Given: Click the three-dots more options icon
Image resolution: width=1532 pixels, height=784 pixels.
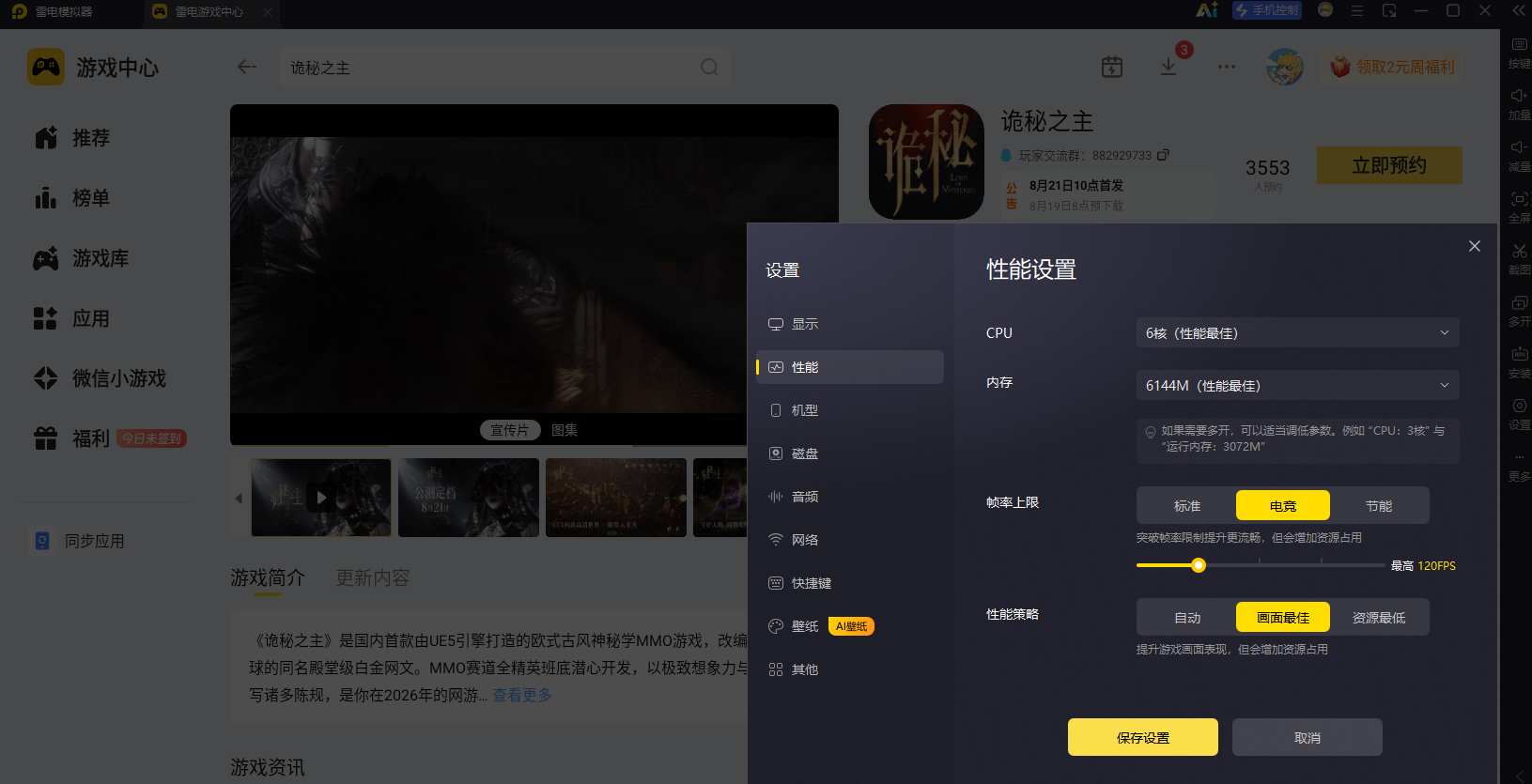Looking at the screenshot, I should coord(1227,67).
